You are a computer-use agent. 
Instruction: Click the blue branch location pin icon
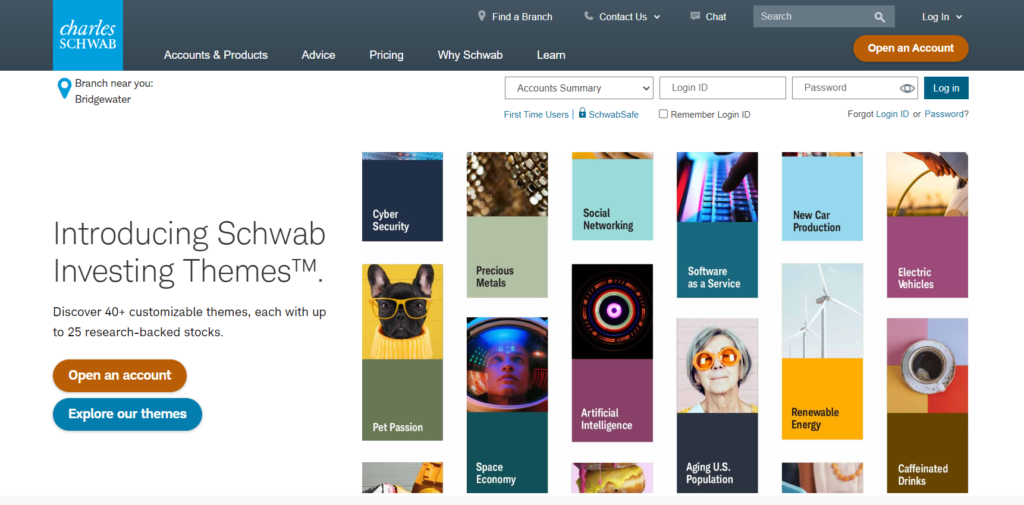pos(64,88)
